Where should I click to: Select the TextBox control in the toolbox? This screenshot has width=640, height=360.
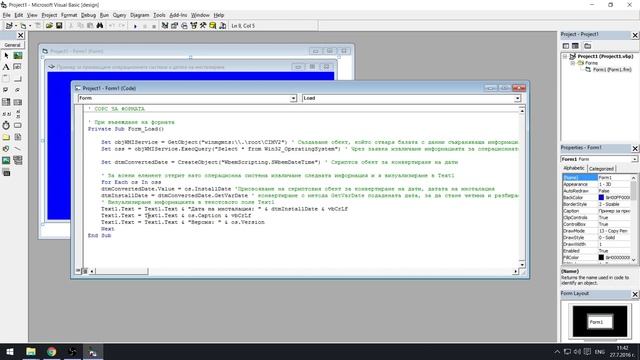[18, 67]
